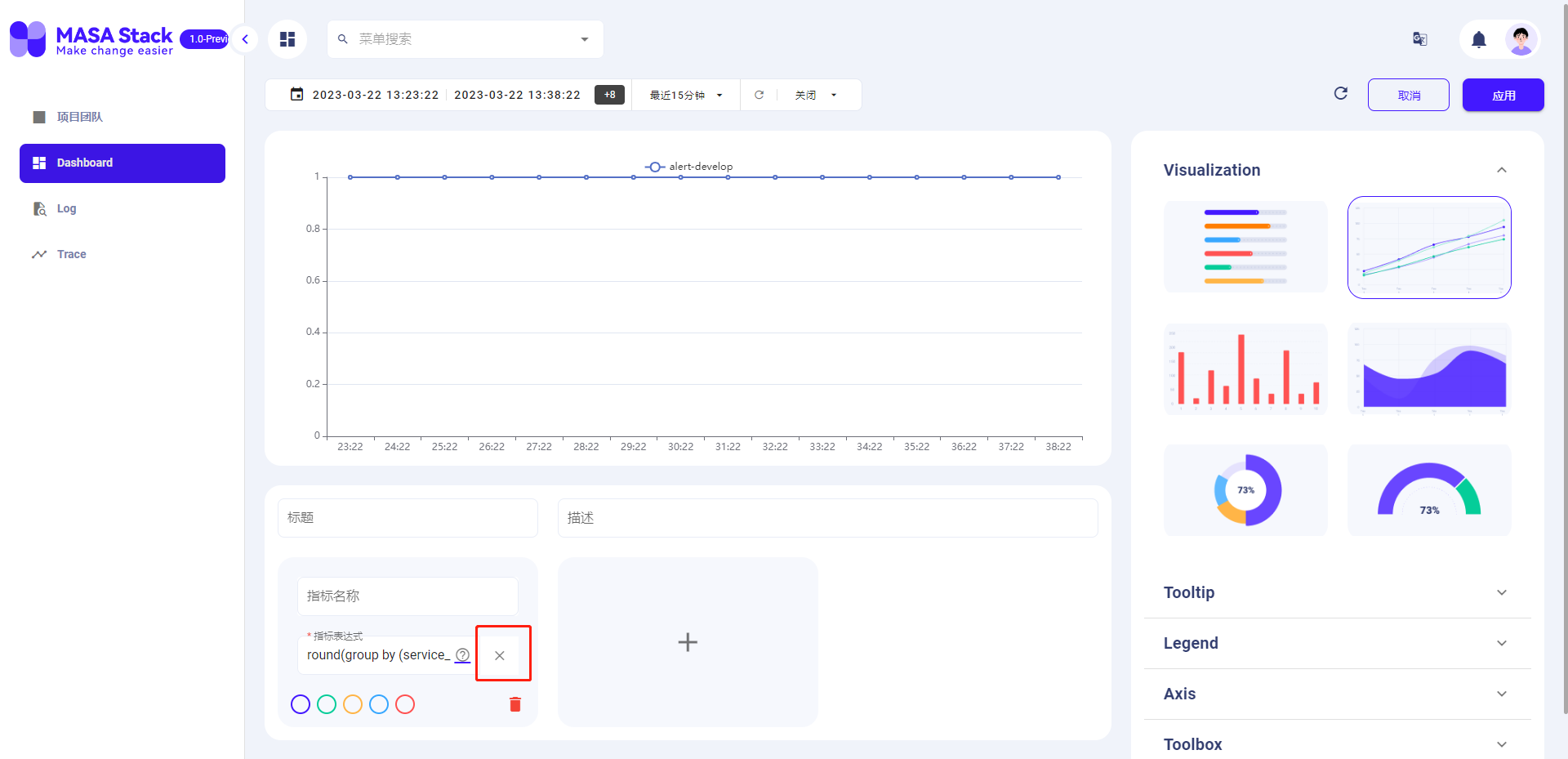
Task: Click the refresh icon in the time toolbar
Action: click(759, 94)
